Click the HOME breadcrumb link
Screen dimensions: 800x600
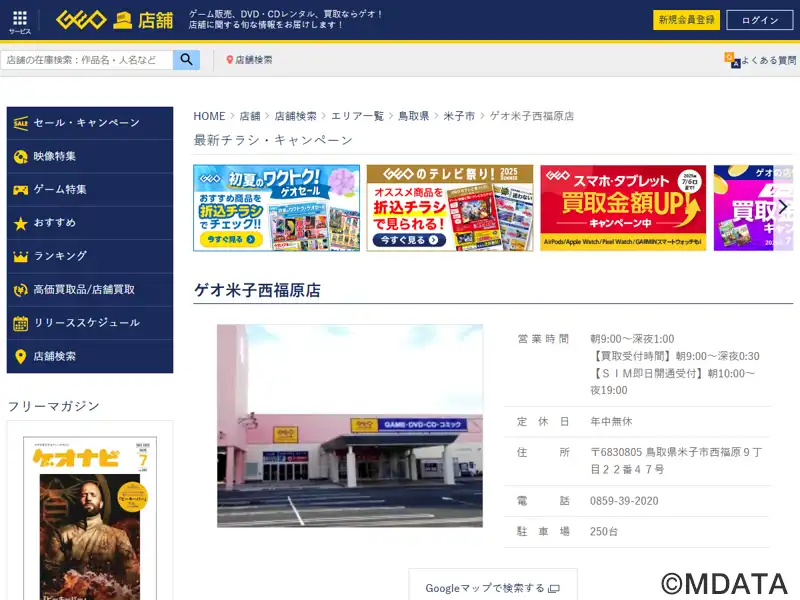click(209, 116)
